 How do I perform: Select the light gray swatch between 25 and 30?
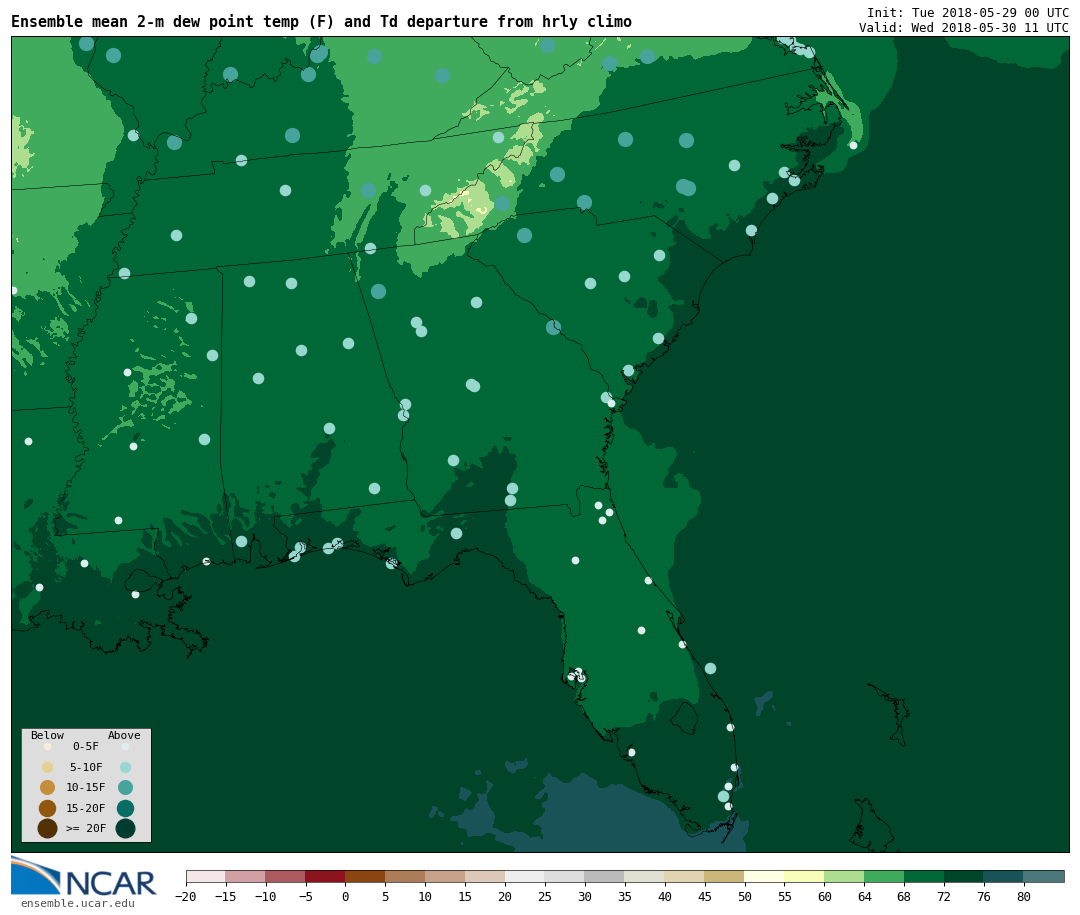point(565,876)
